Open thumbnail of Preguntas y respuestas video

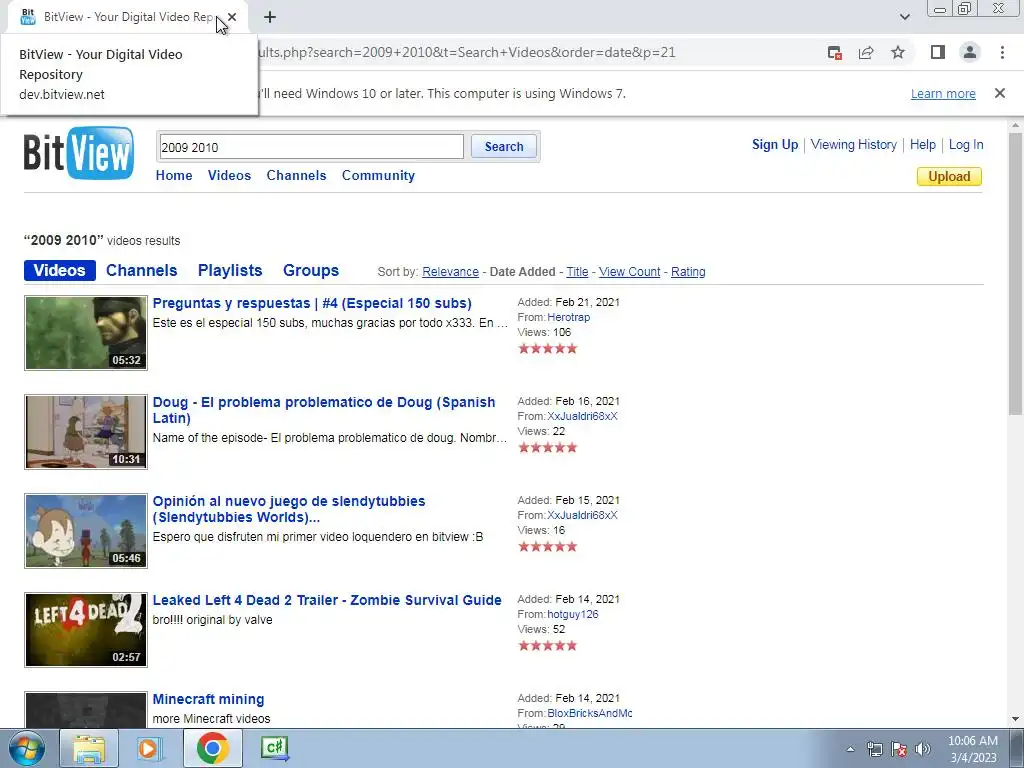[86, 333]
